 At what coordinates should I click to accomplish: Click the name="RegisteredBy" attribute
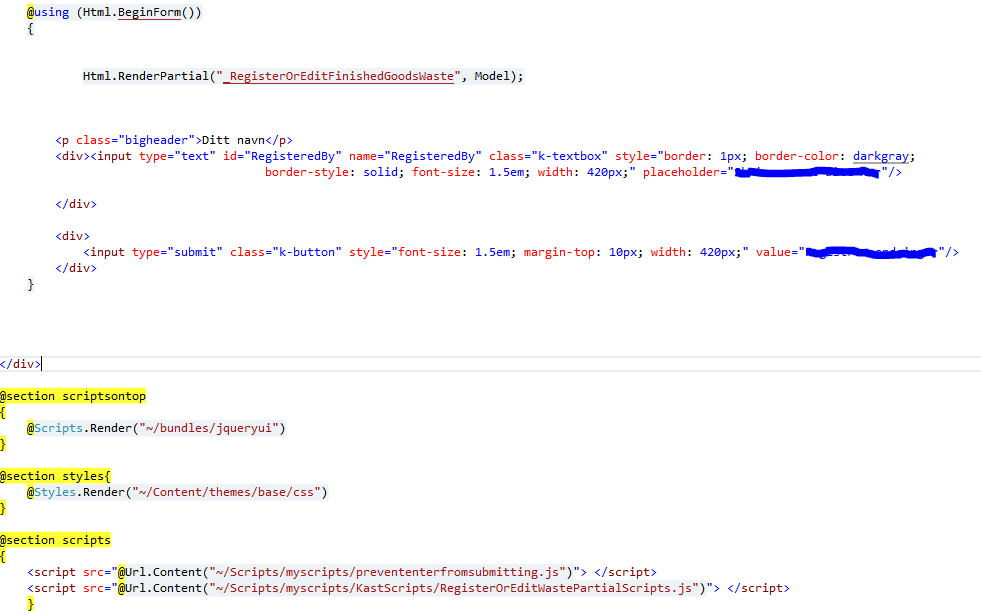point(415,156)
